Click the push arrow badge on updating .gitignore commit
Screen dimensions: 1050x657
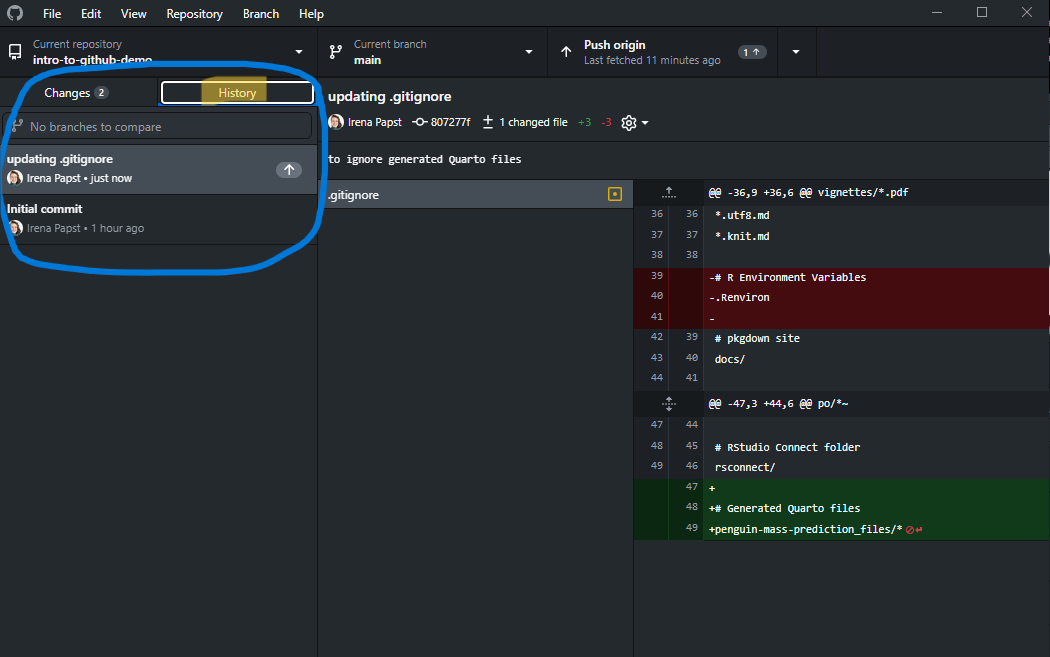288,170
